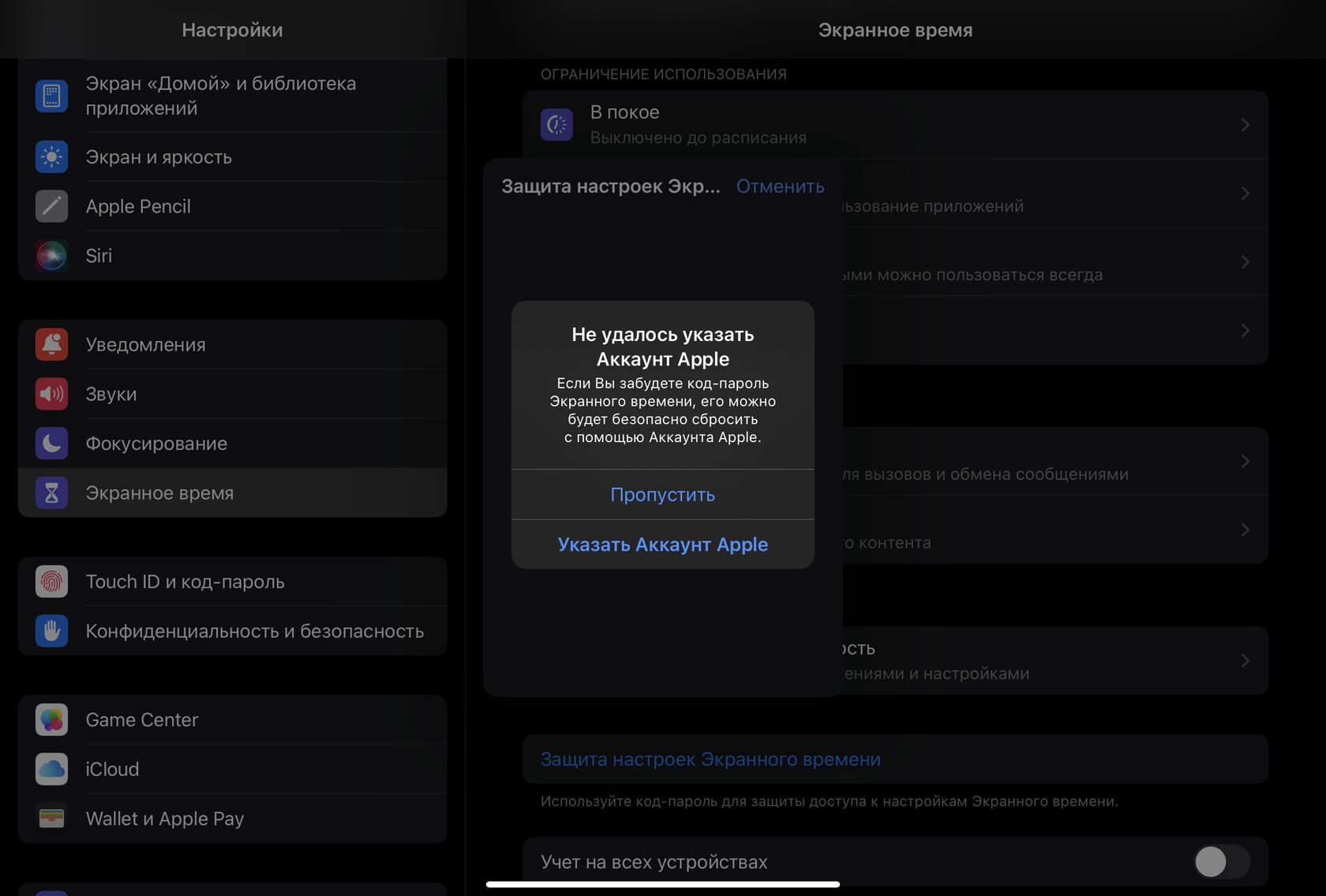Tap «Отменить» in the sheet header
This screenshot has width=1326, height=896.
781,186
